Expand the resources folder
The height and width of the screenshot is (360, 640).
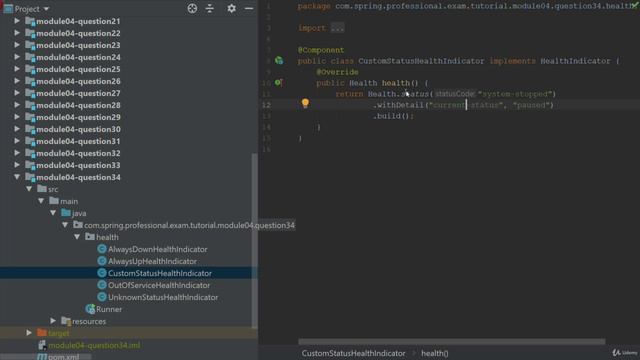click(x=53, y=321)
